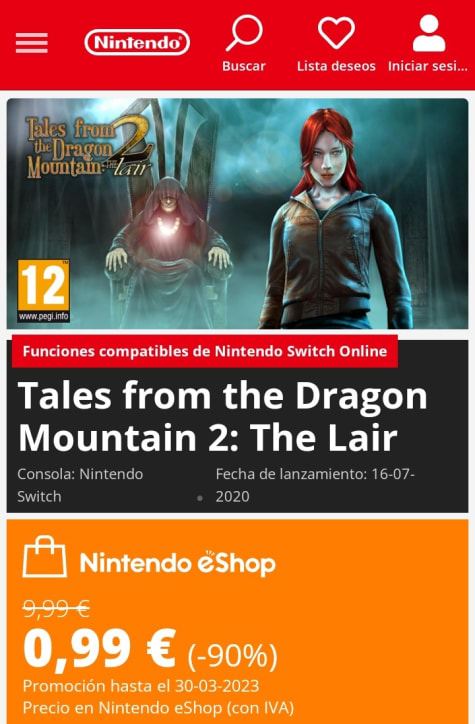Click the Nintendo eShop logo text
The image size is (475, 724).
tap(178, 563)
